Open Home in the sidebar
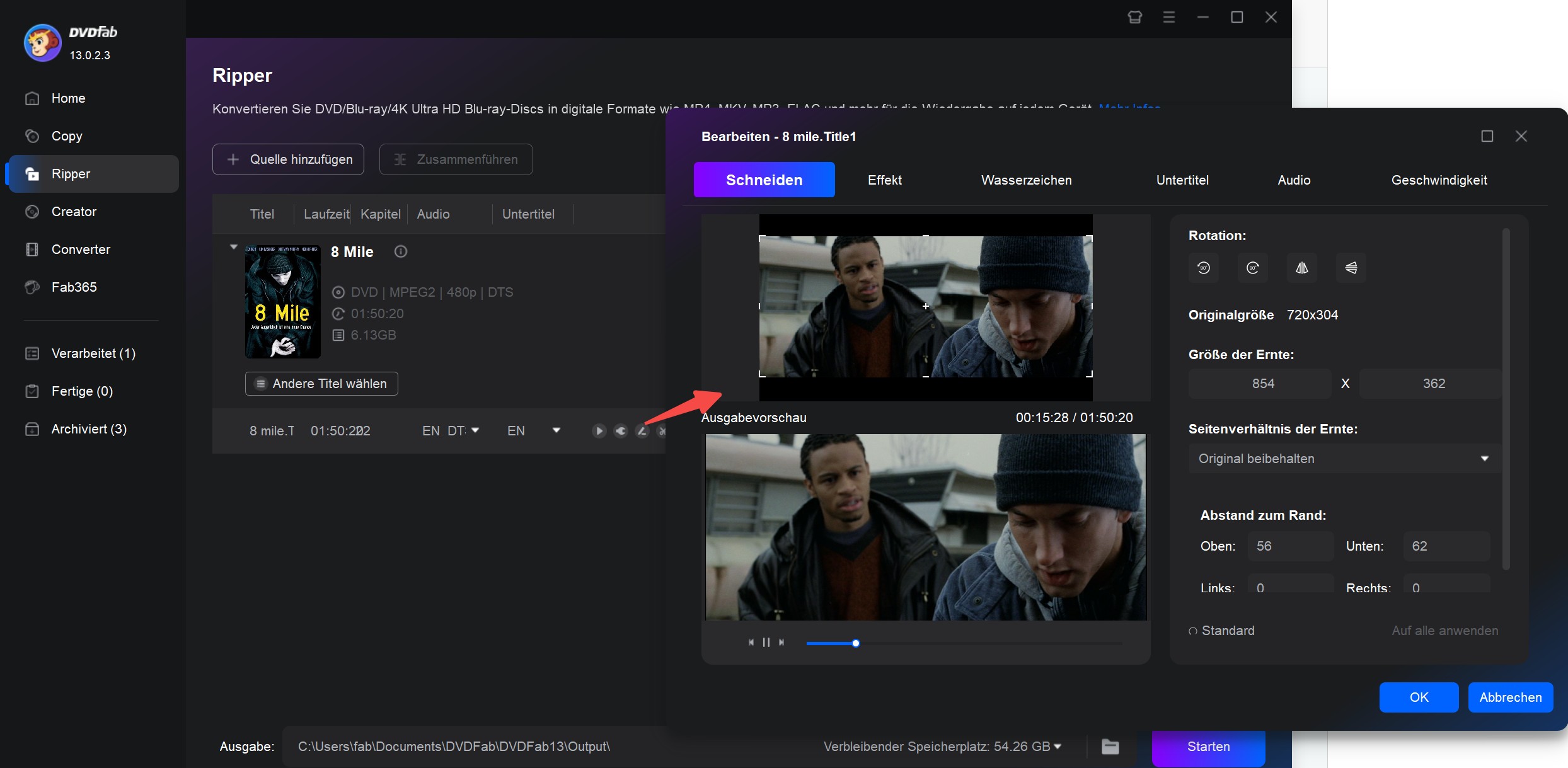This screenshot has height=768, width=1568. [x=93, y=98]
